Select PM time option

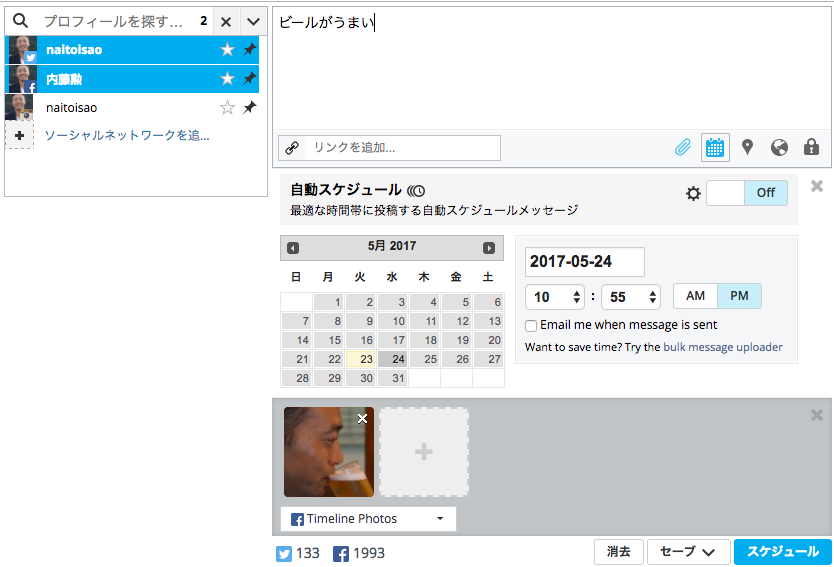click(739, 296)
